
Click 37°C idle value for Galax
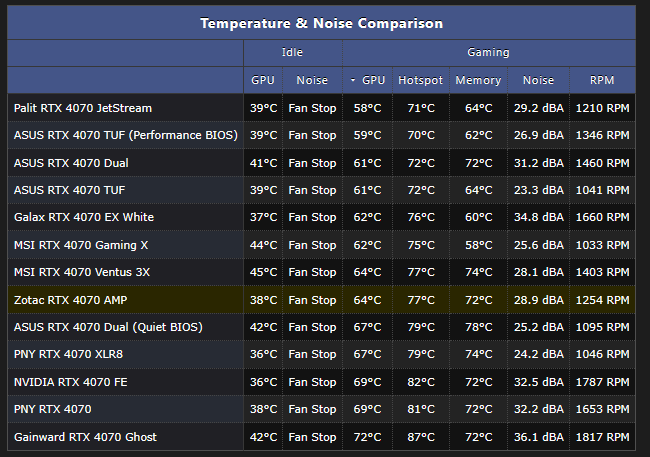click(263, 217)
